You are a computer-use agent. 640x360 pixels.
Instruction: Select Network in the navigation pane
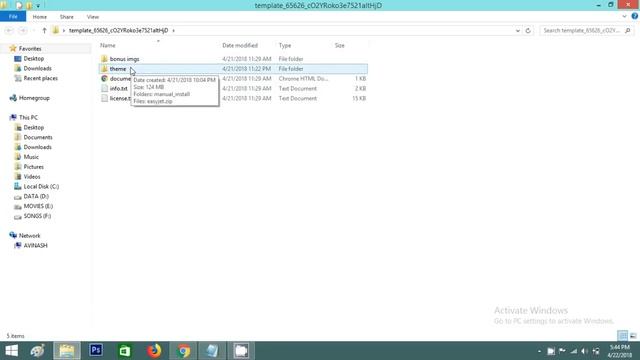point(29,236)
